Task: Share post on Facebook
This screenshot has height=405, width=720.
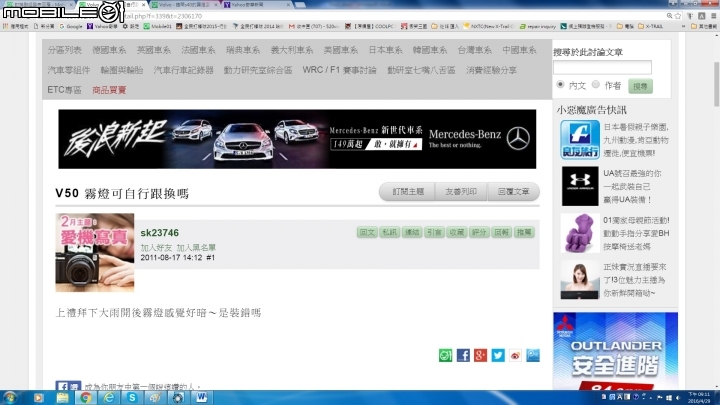Action: point(463,355)
